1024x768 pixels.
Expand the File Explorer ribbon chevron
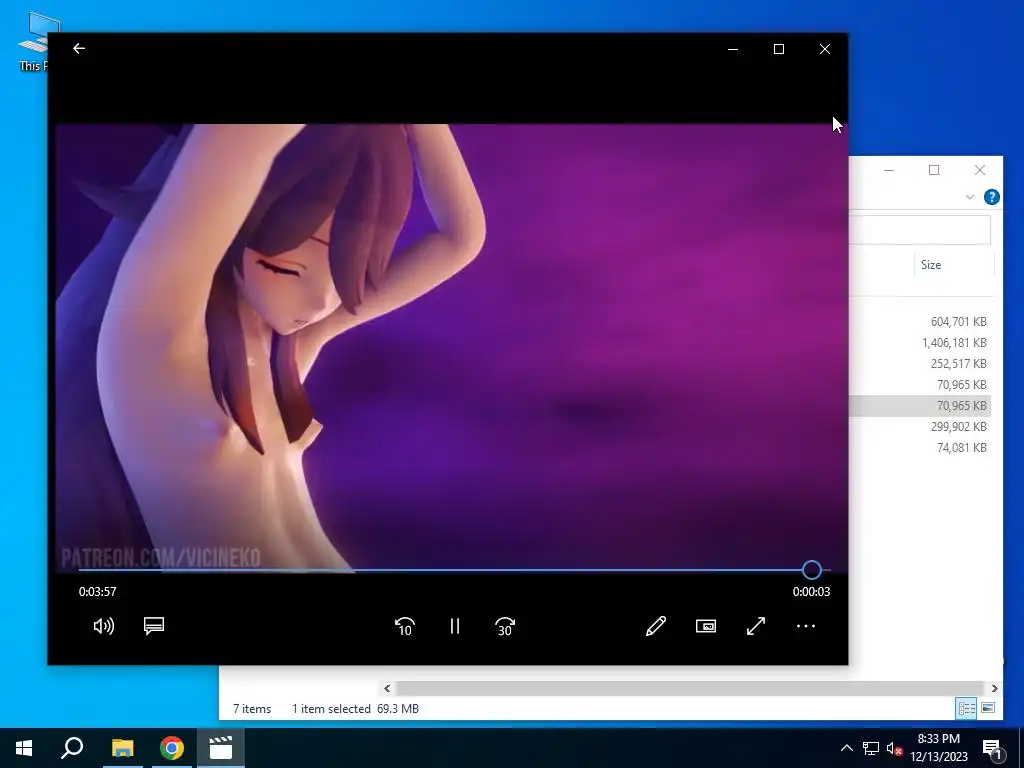[970, 197]
